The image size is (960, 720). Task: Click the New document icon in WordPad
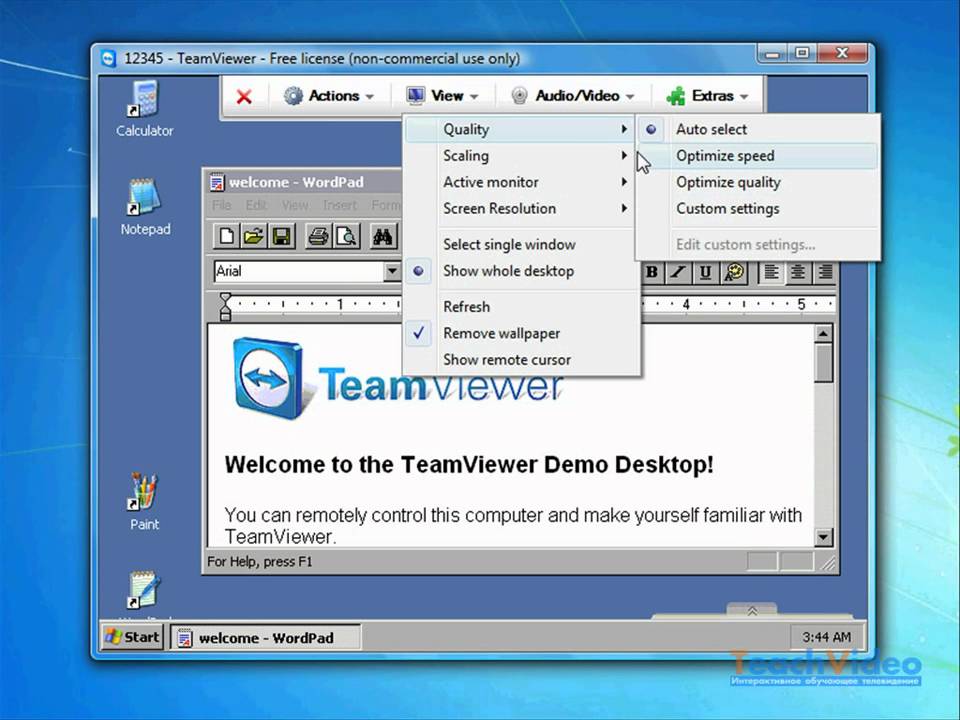pyautogui.click(x=227, y=236)
